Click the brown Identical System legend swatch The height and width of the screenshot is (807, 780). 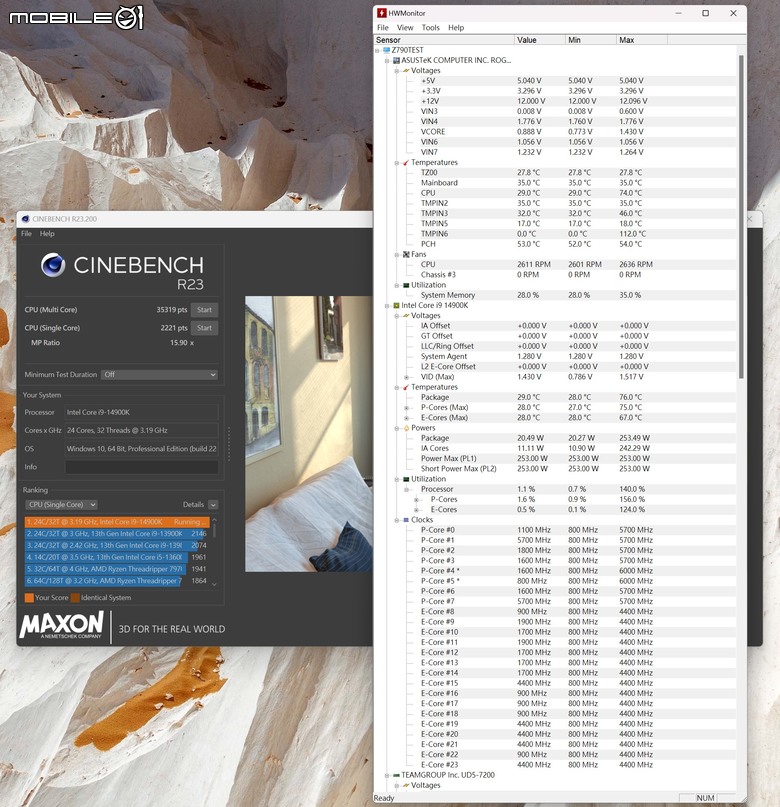tap(75, 598)
